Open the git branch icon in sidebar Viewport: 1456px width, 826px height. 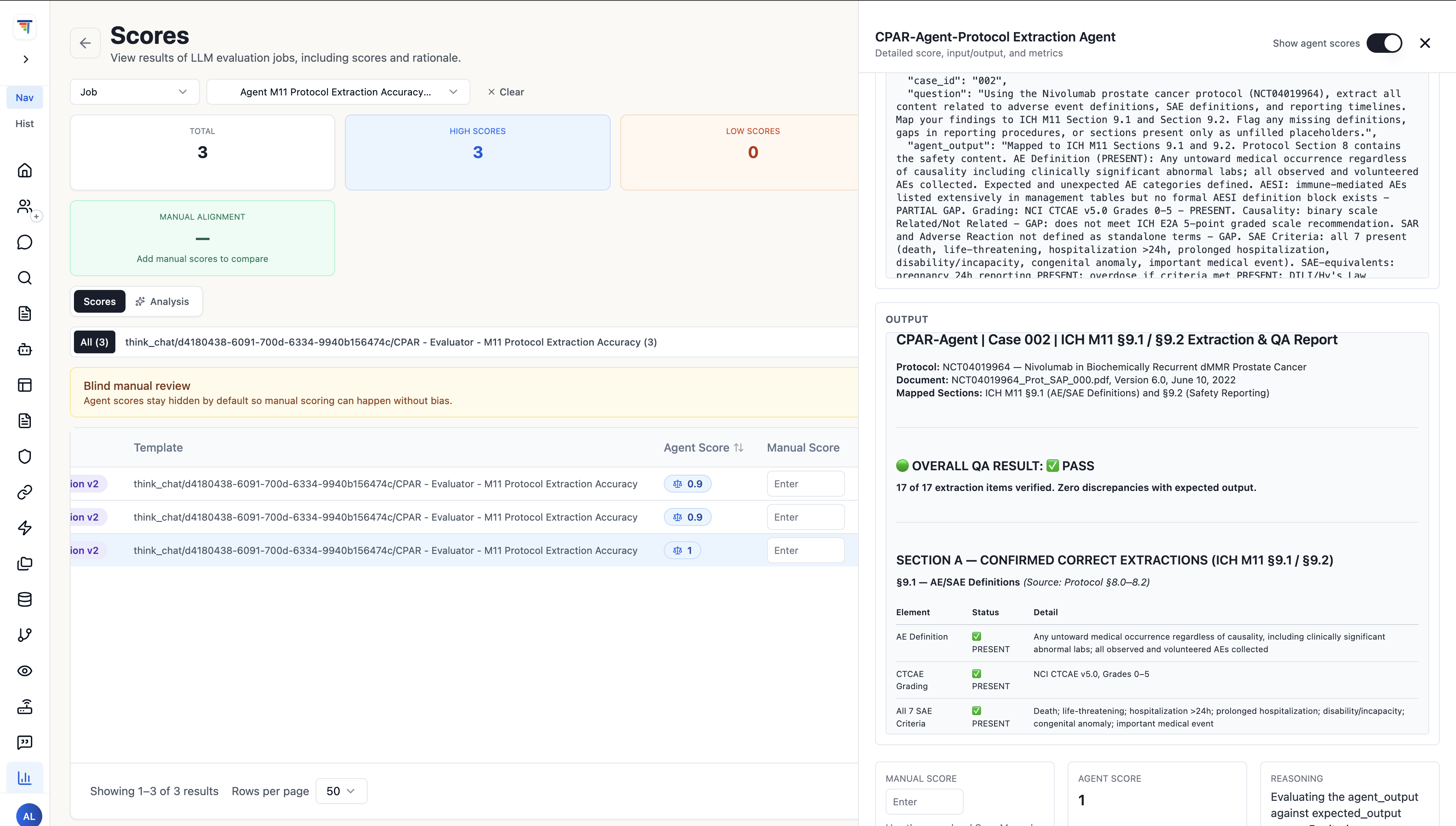point(24,636)
